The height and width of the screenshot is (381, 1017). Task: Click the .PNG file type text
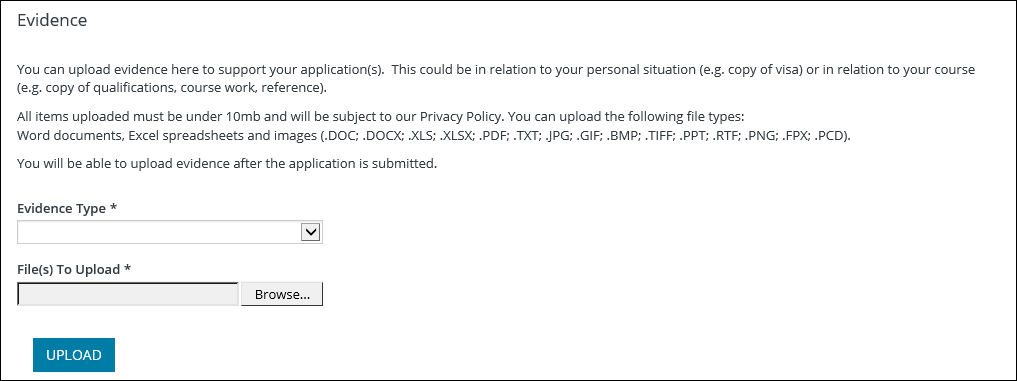(x=764, y=136)
